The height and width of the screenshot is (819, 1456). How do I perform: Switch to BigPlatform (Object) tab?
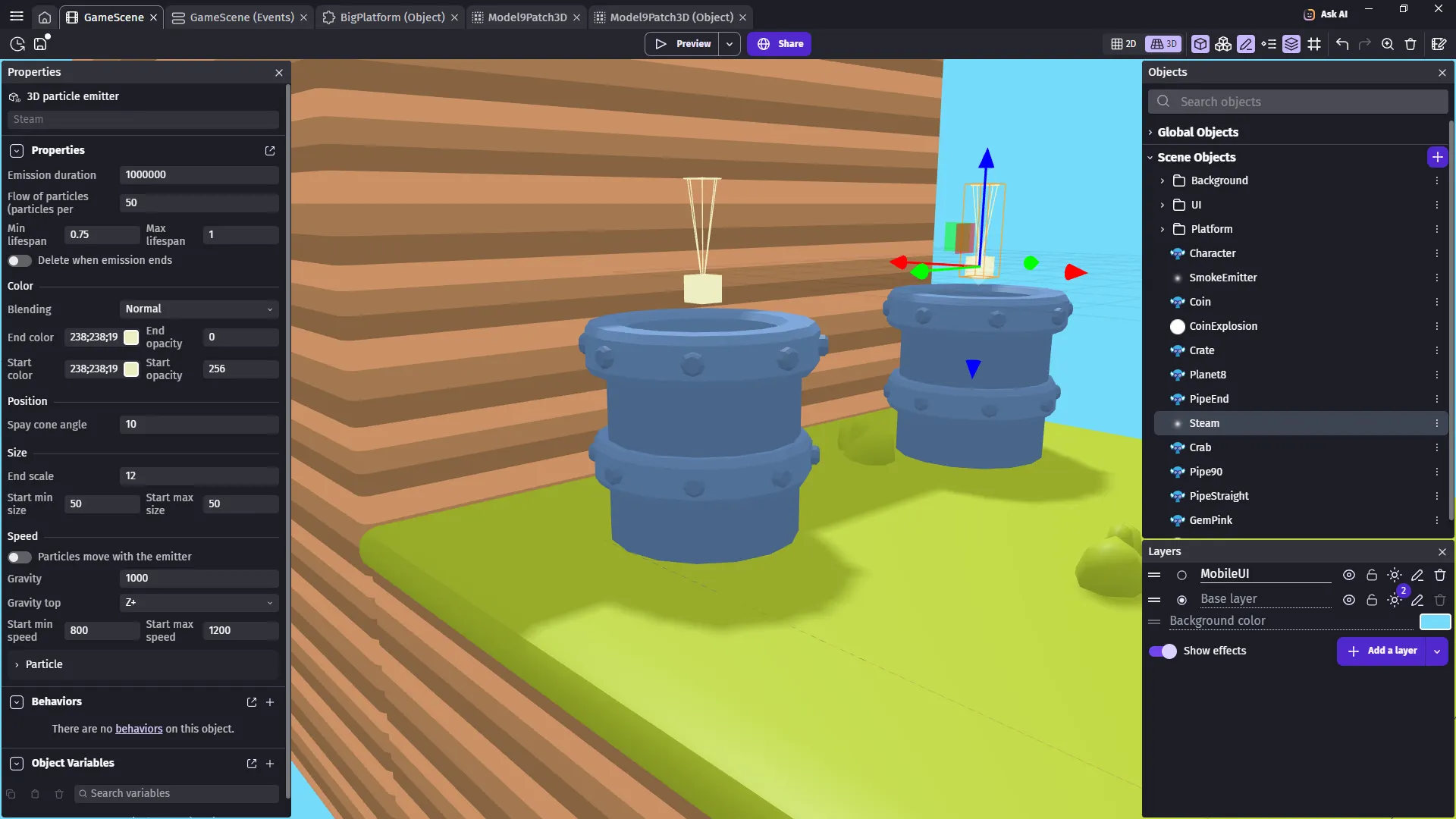click(x=391, y=17)
